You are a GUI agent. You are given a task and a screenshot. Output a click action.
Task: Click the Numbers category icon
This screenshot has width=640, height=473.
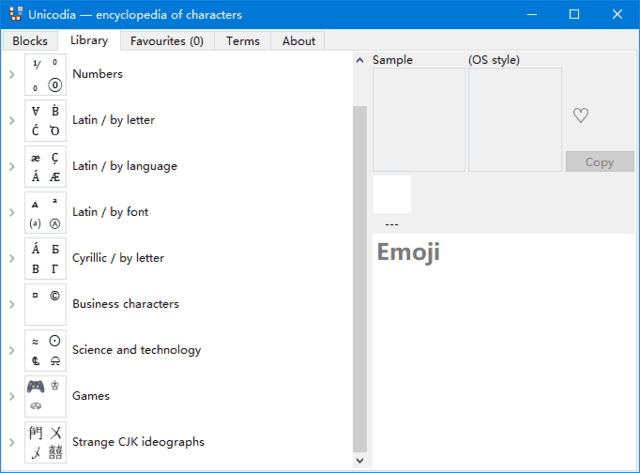coord(46,75)
